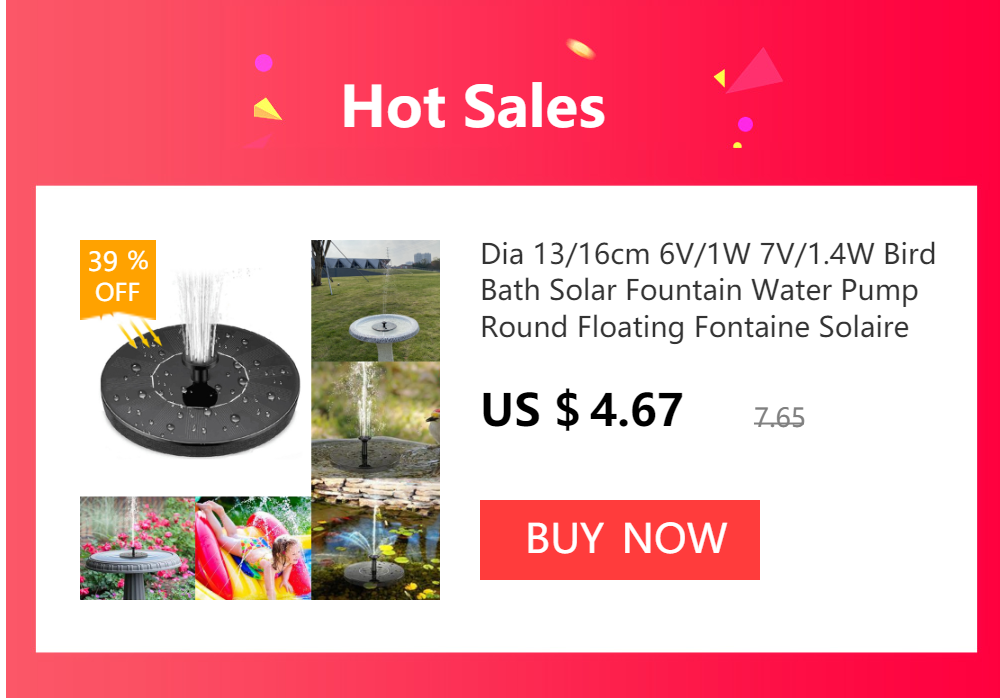
Task: Click the magenta dot below pink triangle
Action: point(745,124)
